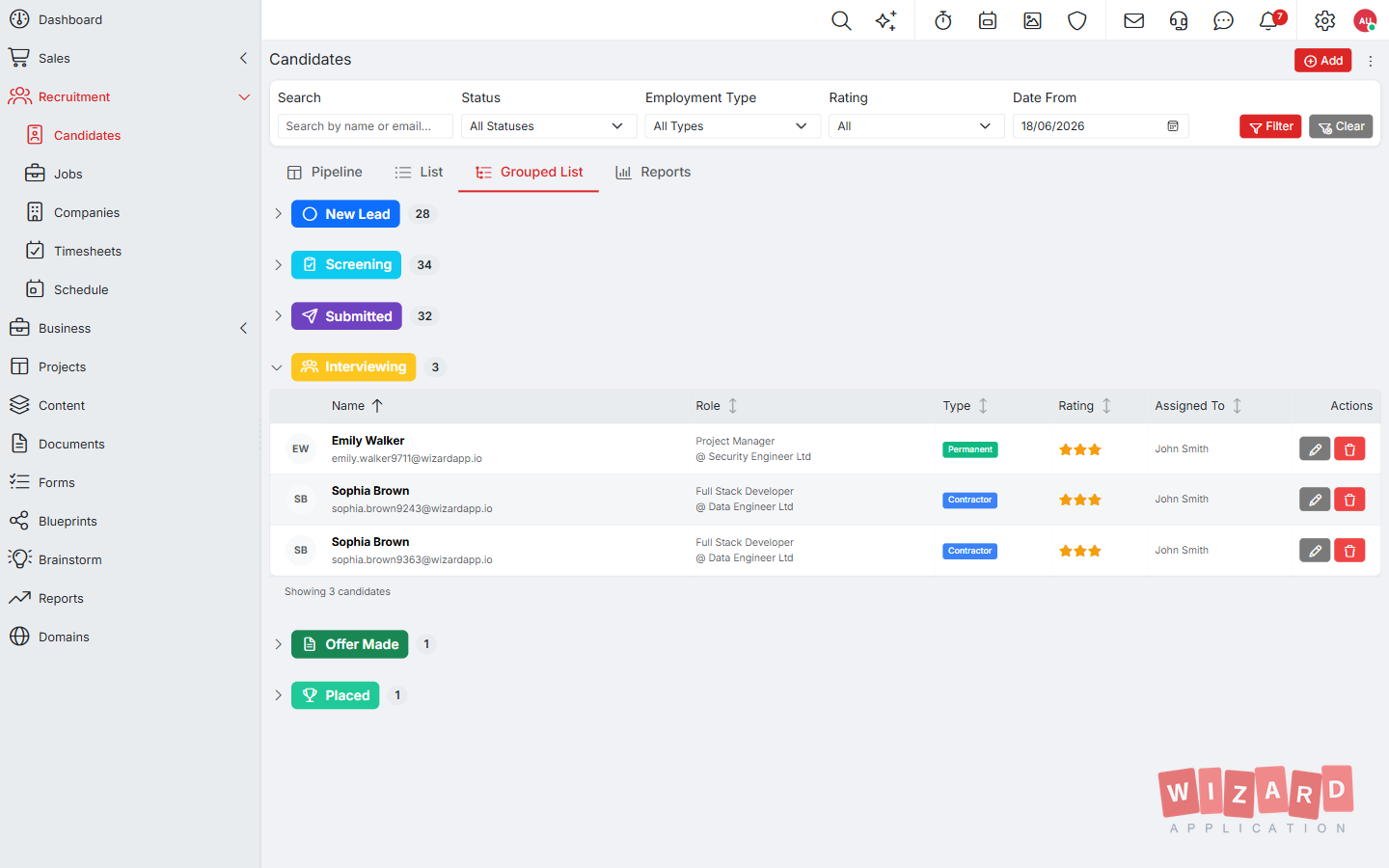
Task: Switch to the List tab
Action: point(419,172)
